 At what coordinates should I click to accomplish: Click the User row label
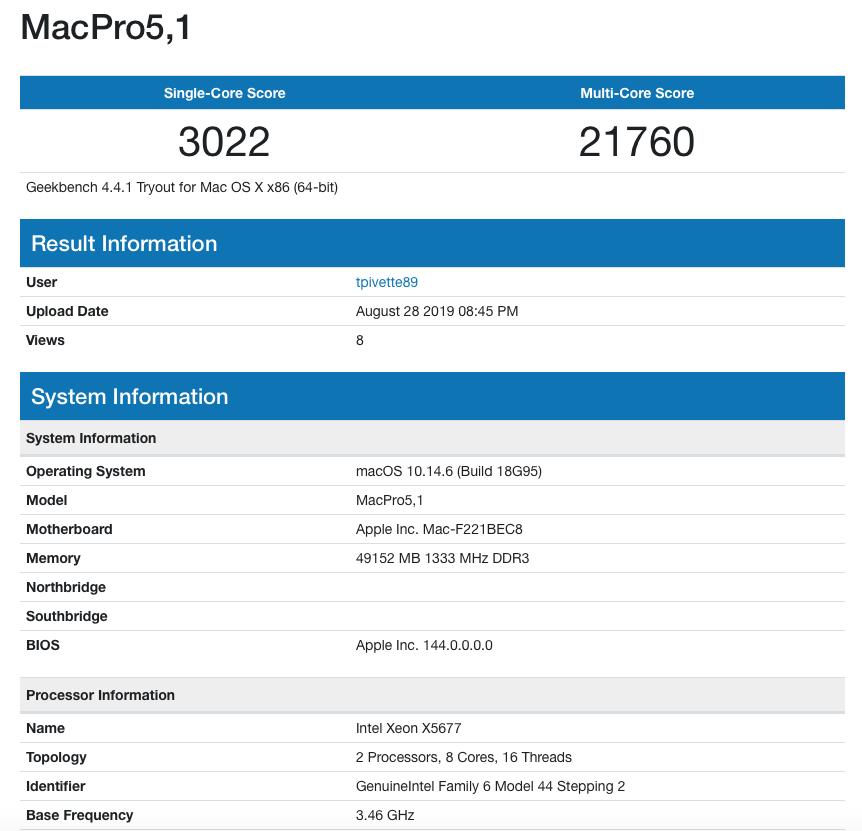pos(41,282)
